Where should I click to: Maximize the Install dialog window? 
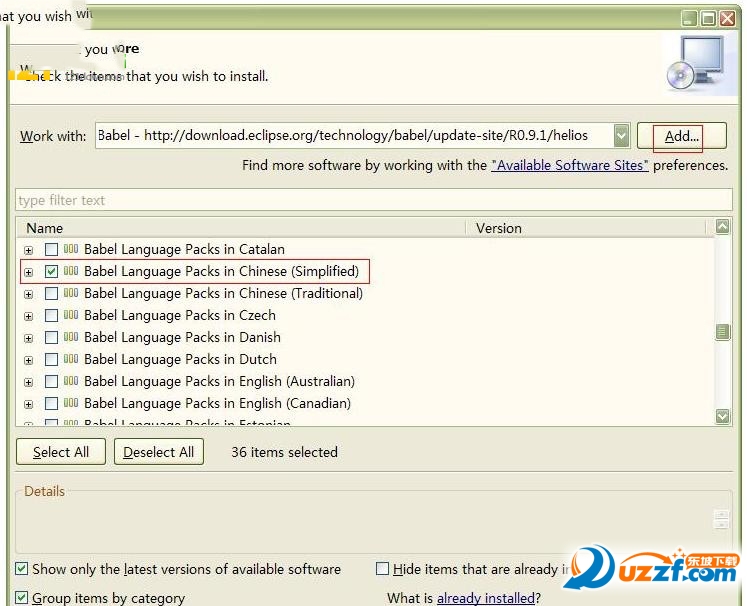tap(708, 19)
